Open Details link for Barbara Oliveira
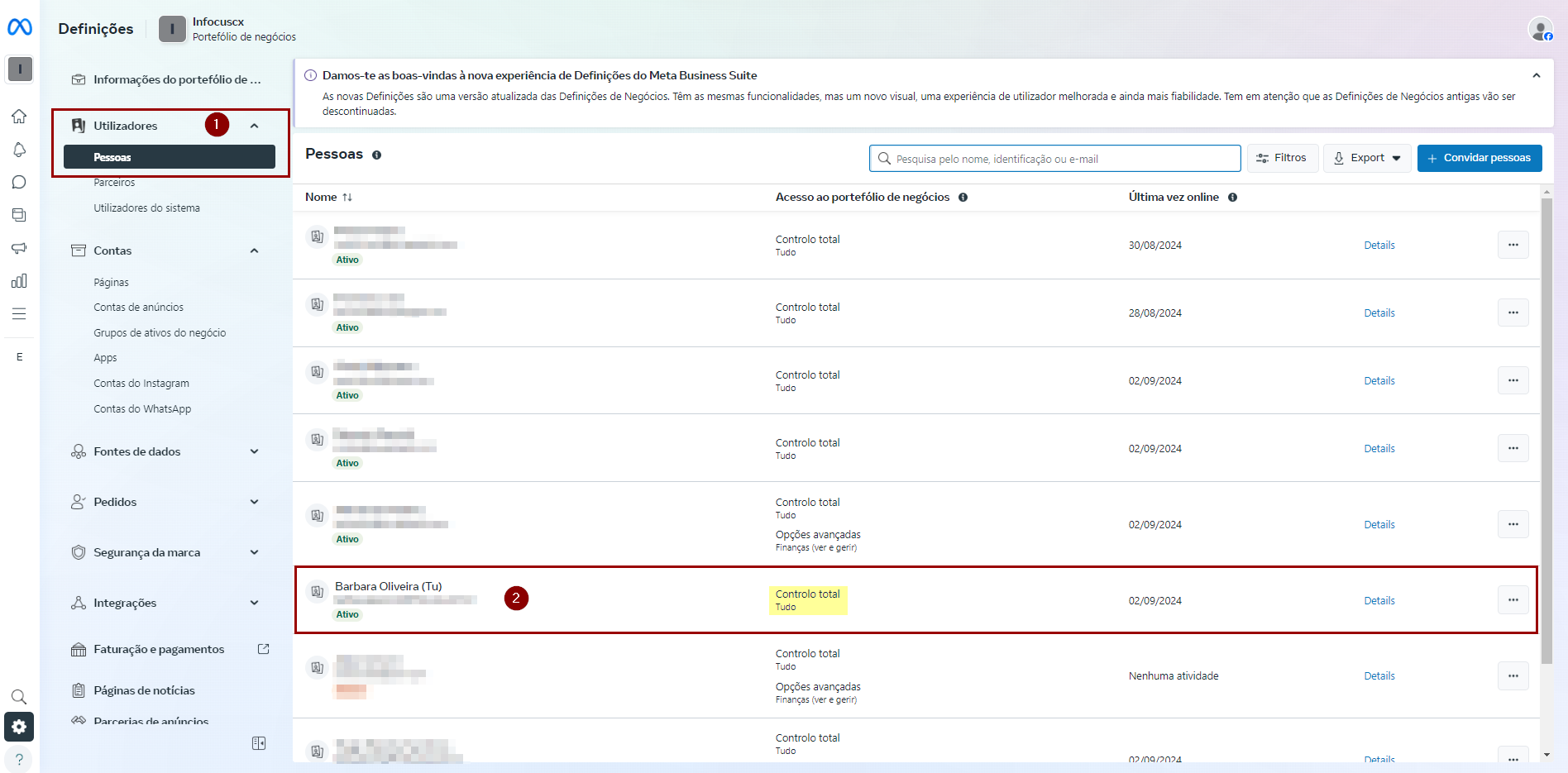The width and height of the screenshot is (1568, 773). coord(1379,601)
